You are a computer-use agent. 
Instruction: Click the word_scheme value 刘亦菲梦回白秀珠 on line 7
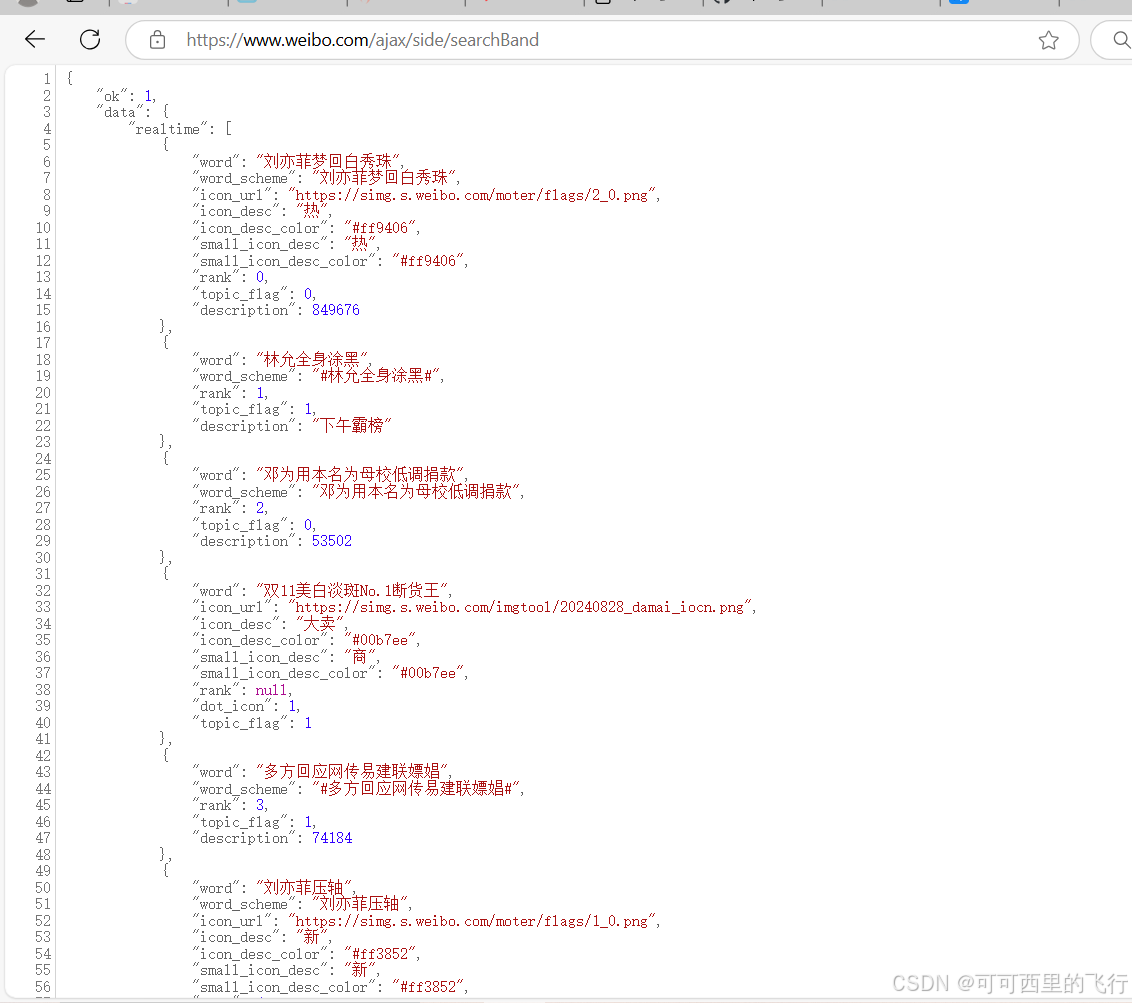(386, 178)
